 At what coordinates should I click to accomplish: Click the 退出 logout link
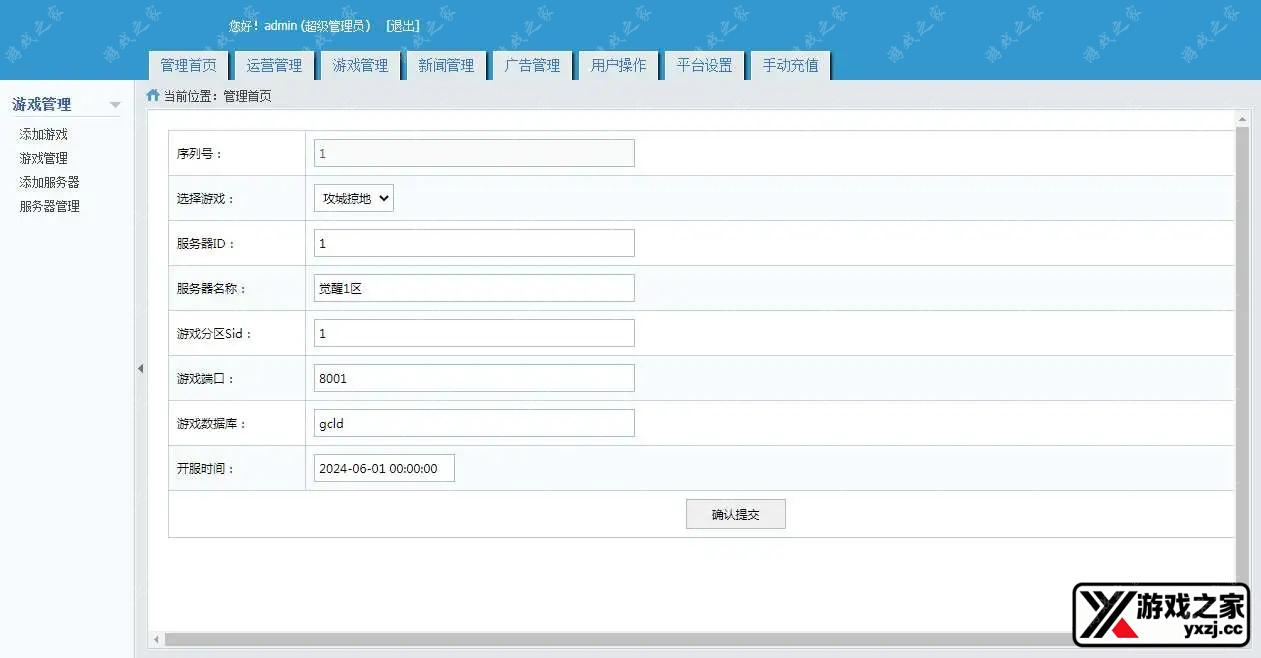[403, 26]
